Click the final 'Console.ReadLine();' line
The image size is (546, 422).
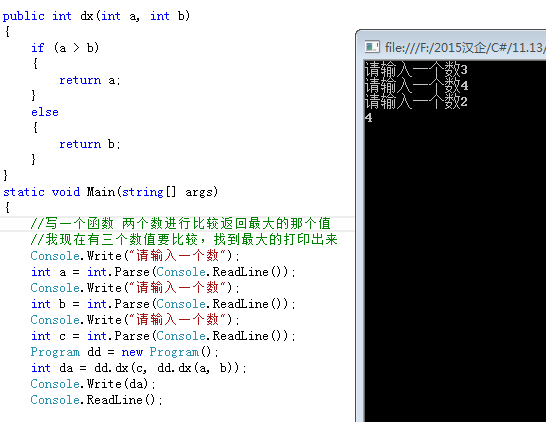(x=96, y=400)
